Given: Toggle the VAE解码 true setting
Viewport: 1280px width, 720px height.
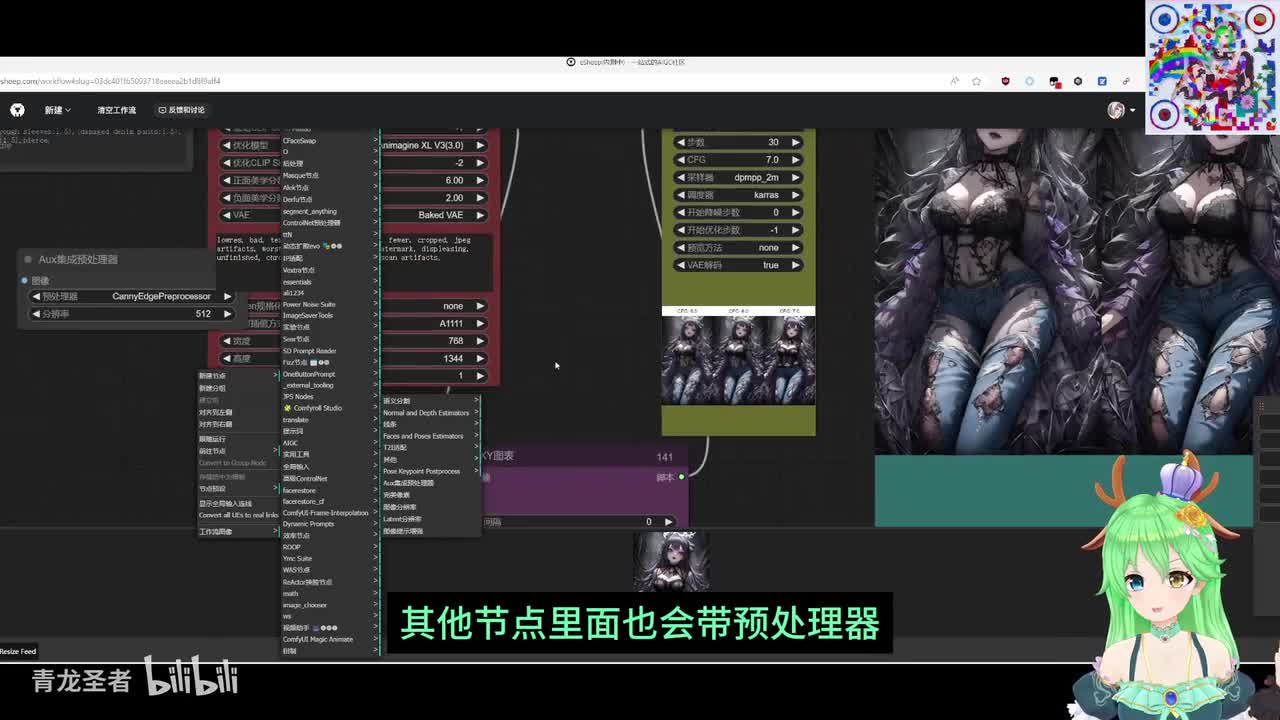Looking at the screenshot, I should click(x=738, y=265).
